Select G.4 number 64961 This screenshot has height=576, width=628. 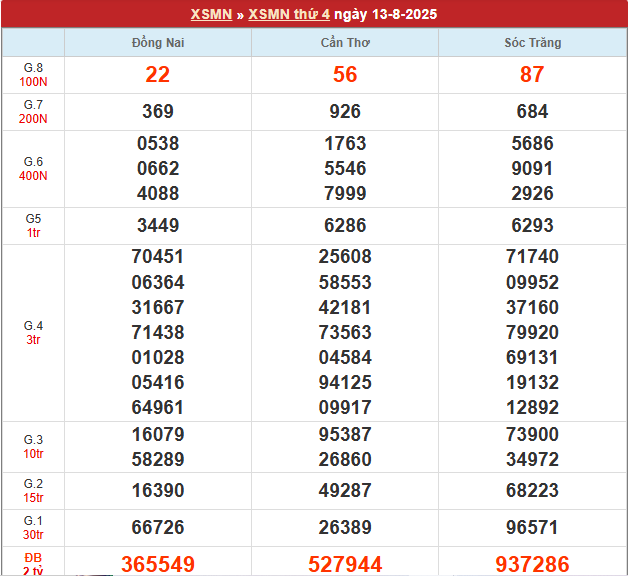click(158, 407)
